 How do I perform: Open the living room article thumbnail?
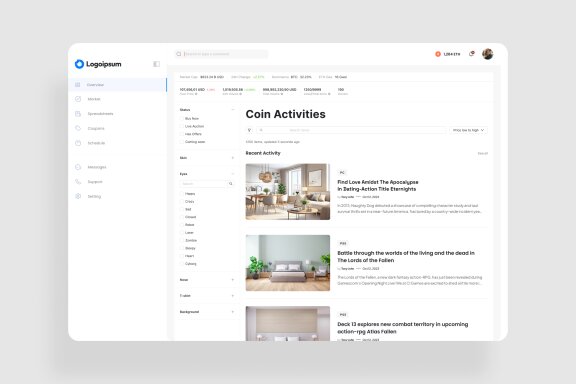(x=288, y=192)
